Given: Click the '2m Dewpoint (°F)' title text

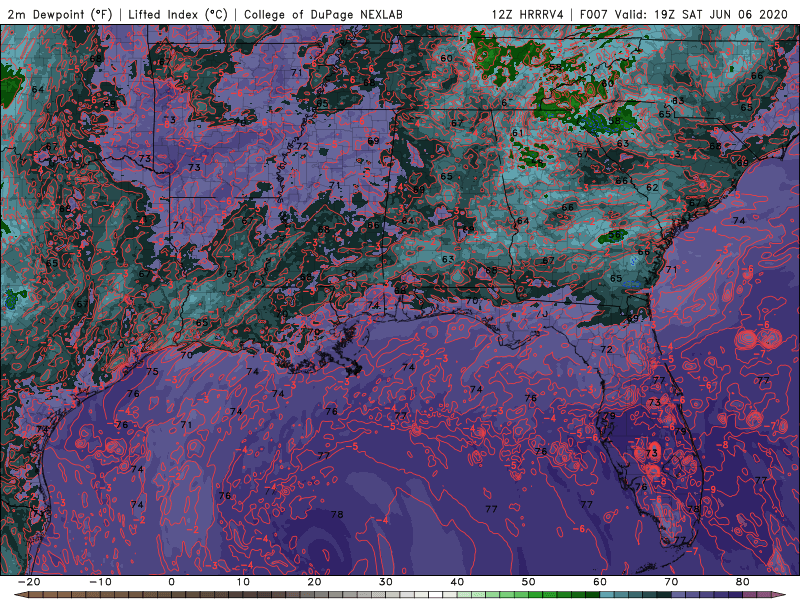Looking at the screenshot, I should (59, 14).
